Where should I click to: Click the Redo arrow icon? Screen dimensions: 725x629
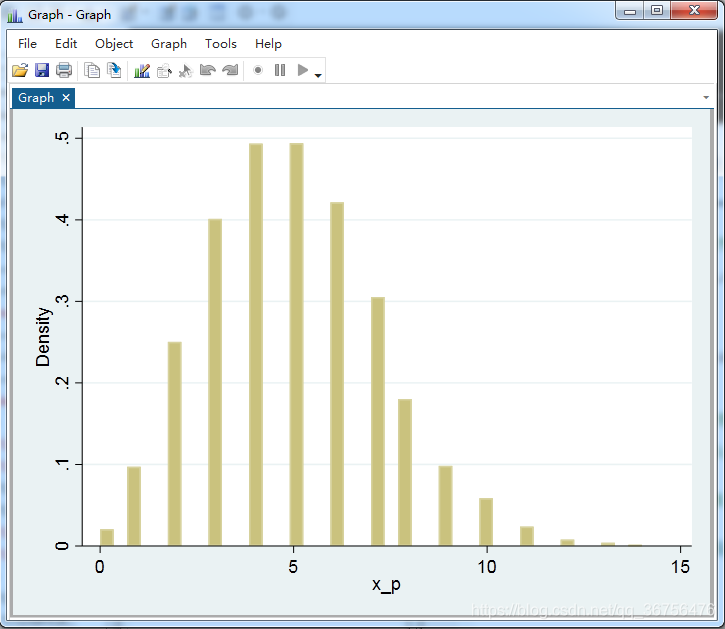pos(230,70)
